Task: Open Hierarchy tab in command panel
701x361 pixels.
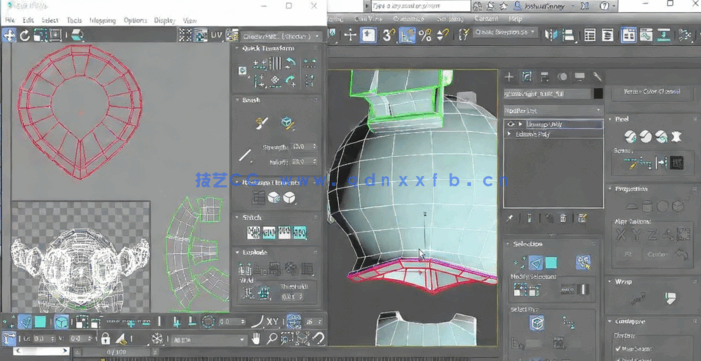Action: (x=545, y=77)
